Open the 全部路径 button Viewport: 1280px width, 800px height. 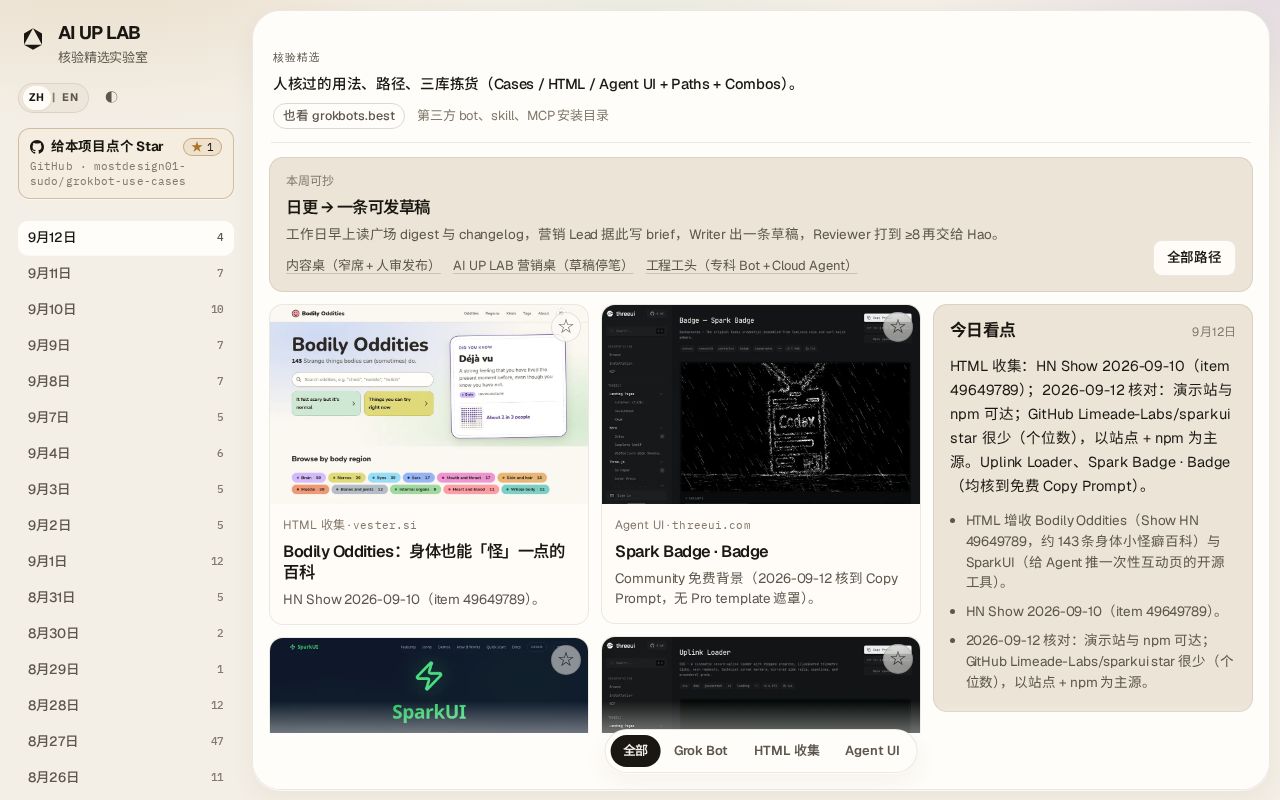(x=1194, y=258)
